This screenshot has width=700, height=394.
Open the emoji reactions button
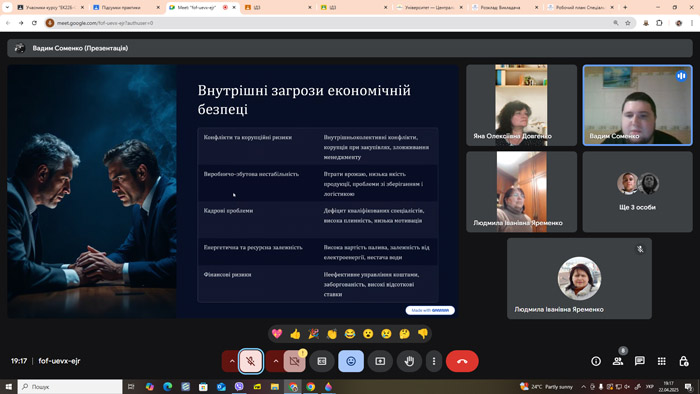pos(351,361)
